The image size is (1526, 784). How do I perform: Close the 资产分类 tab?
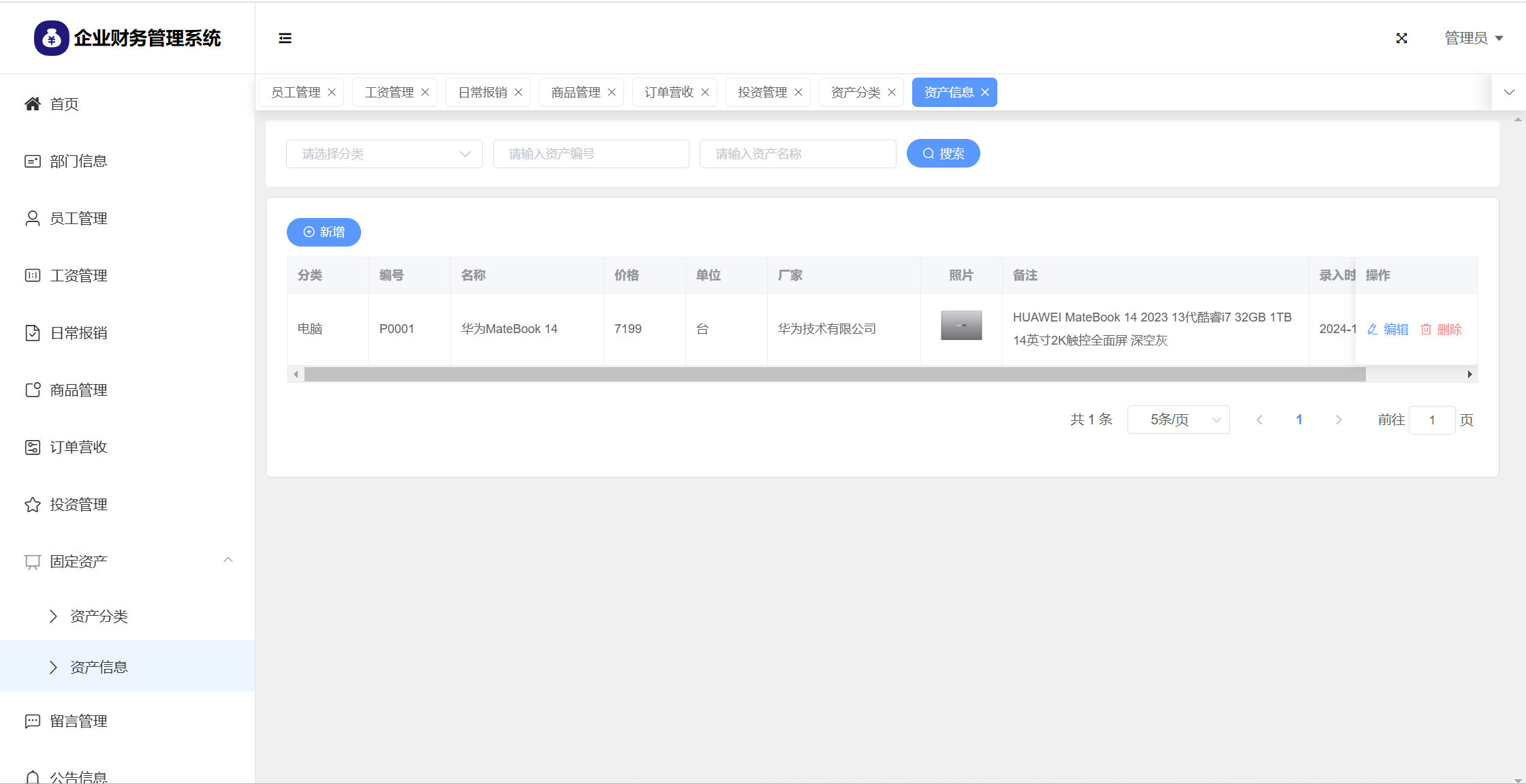892,93
